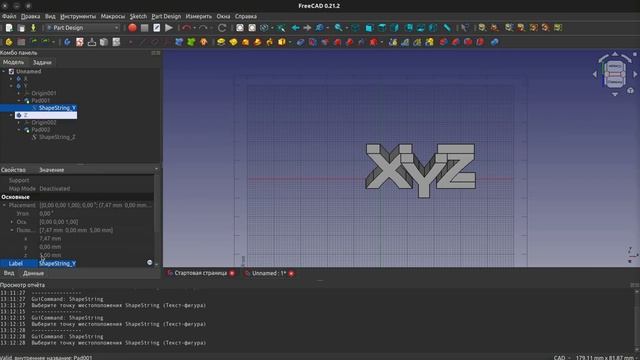Select ShapeString_Z in the model tree
The width and height of the screenshot is (640, 360).
[57, 137]
